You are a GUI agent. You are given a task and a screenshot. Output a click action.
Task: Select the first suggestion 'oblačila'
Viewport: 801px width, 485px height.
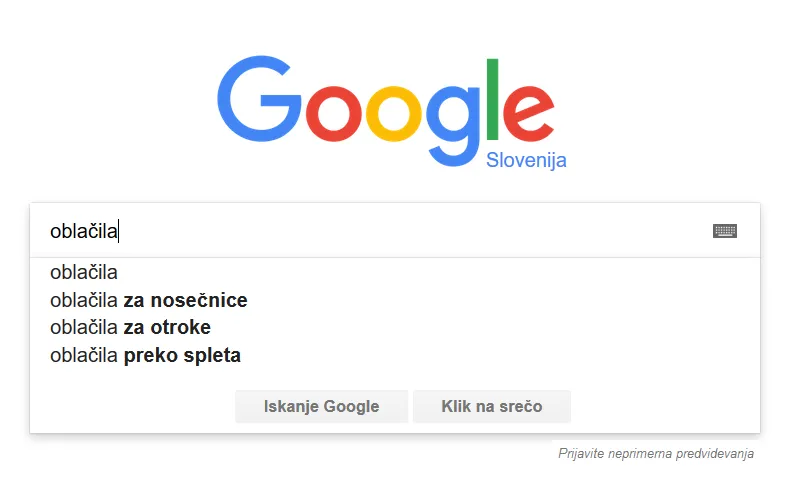84,272
